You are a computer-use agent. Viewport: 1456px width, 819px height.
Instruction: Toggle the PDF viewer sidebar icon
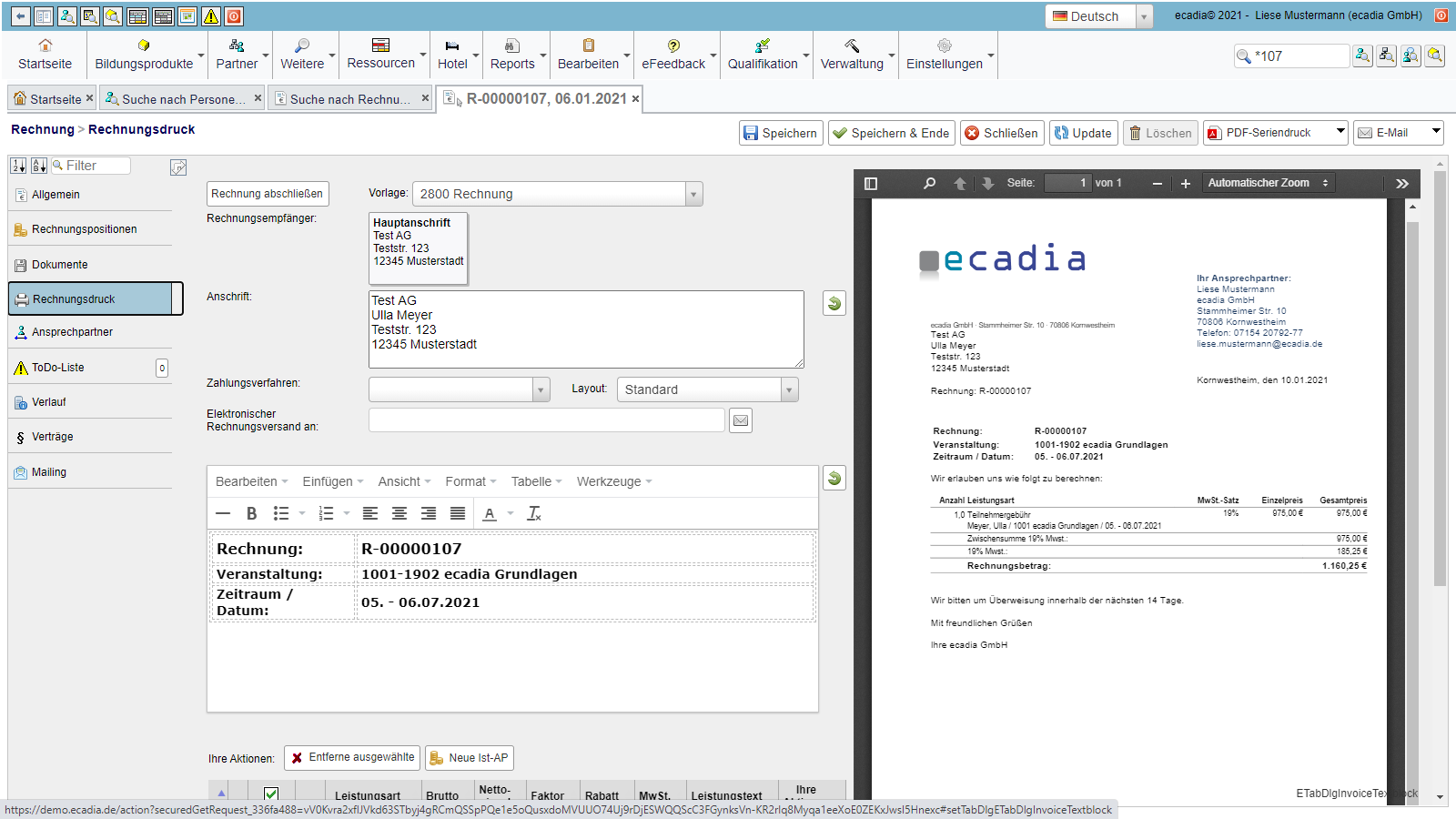pyautogui.click(x=871, y=183)
